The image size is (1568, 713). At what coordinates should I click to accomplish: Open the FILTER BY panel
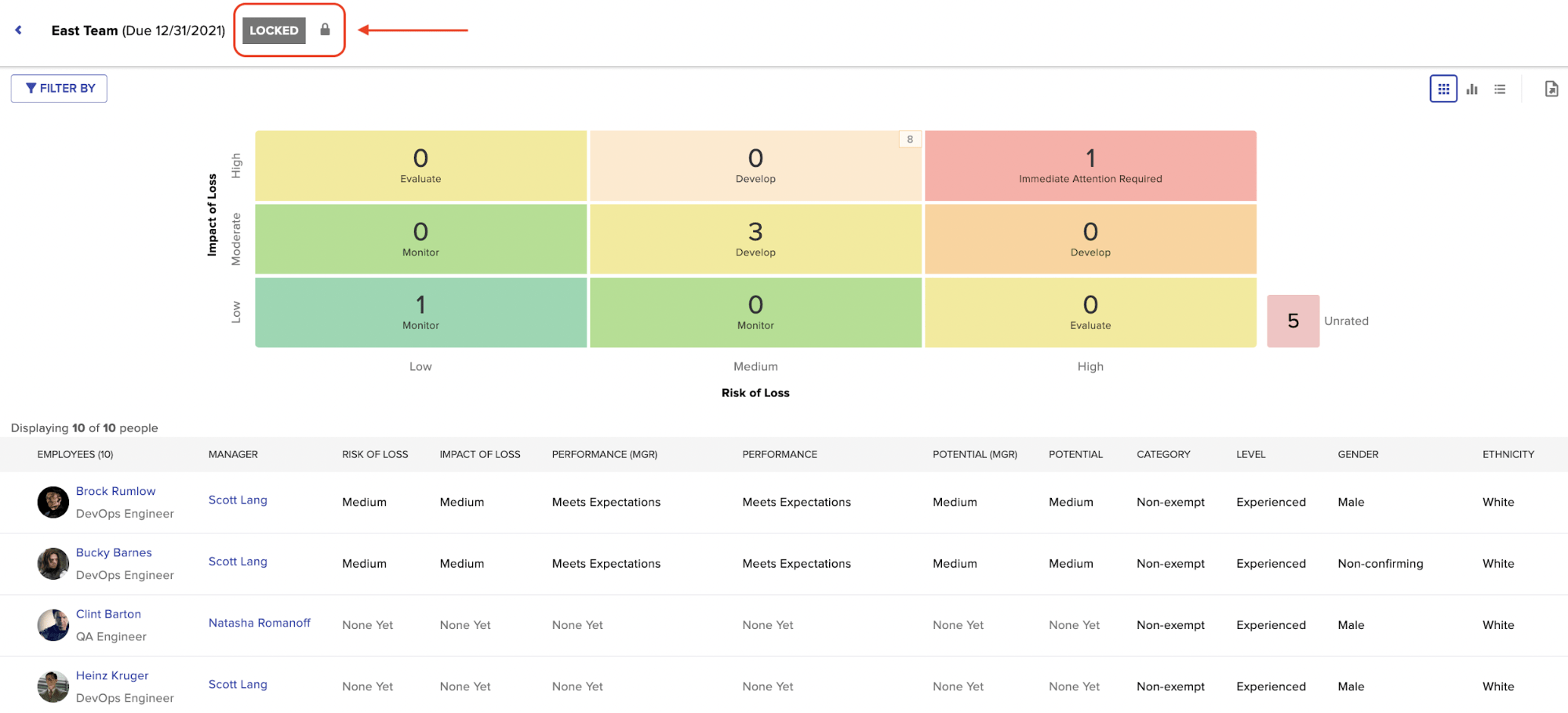[x=59, y=88]
